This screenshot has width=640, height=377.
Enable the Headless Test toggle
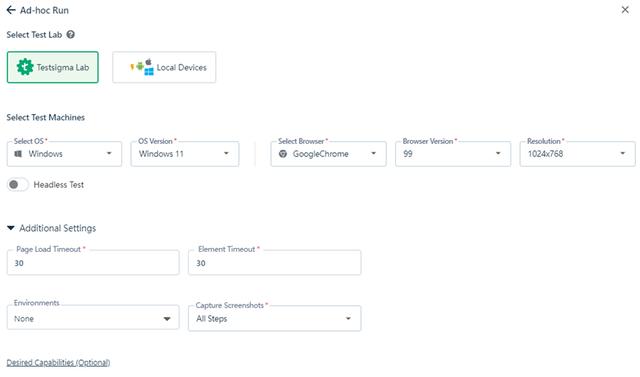[x=18, y=184]
